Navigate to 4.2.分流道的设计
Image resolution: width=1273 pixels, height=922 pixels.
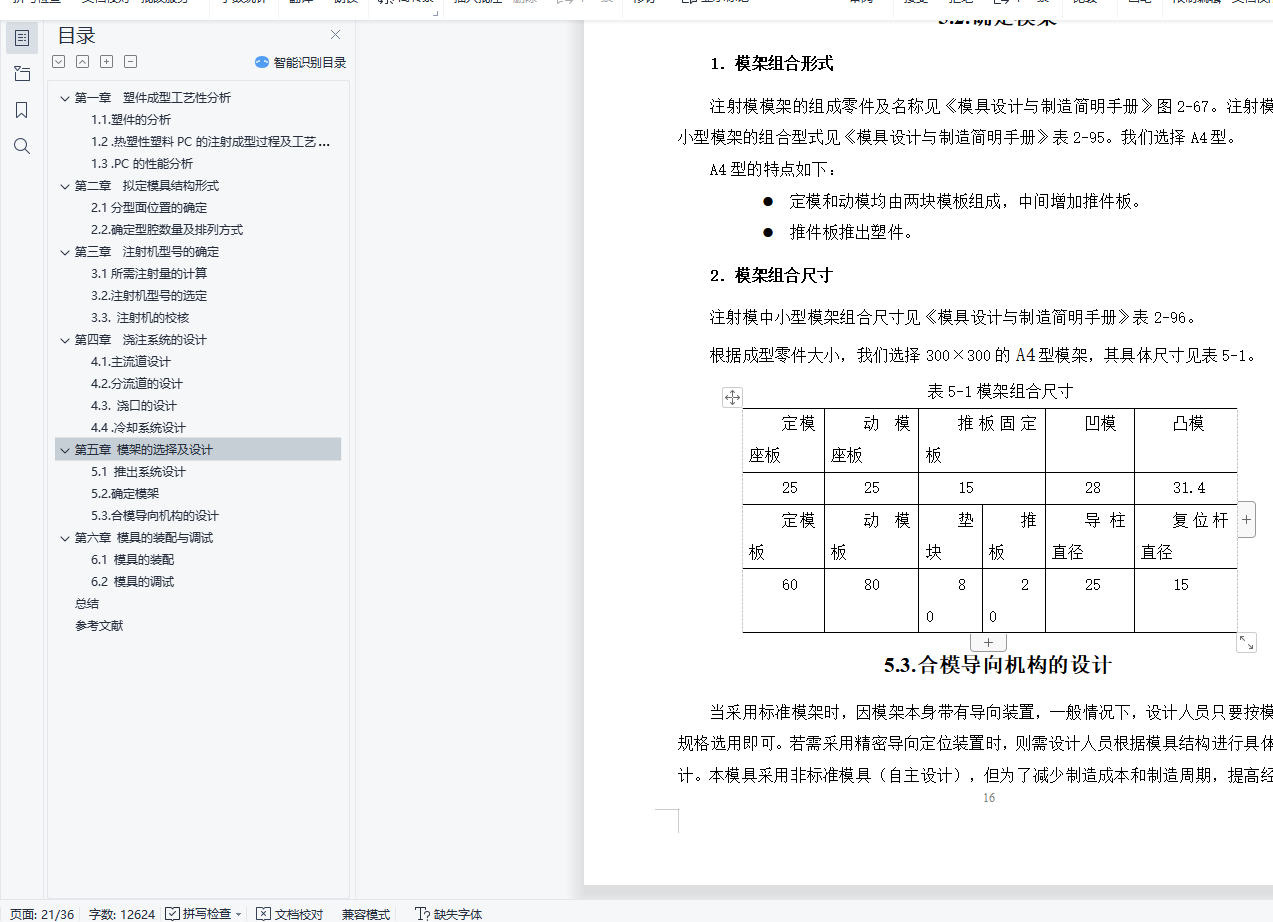137,383
